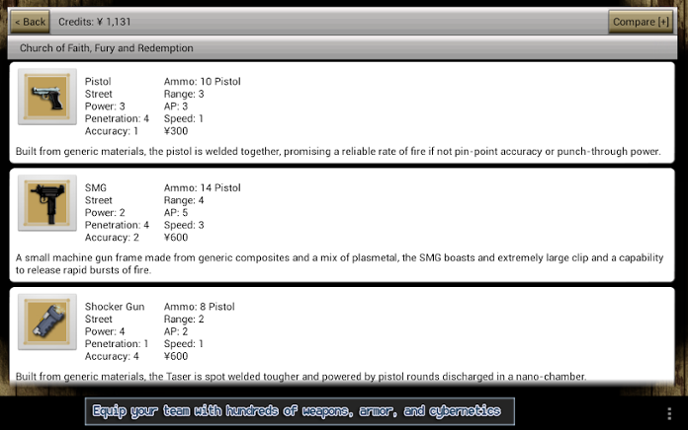Tap the Ammo: 10 Pistol stat
688x430 pixels.
click(202, 81)
